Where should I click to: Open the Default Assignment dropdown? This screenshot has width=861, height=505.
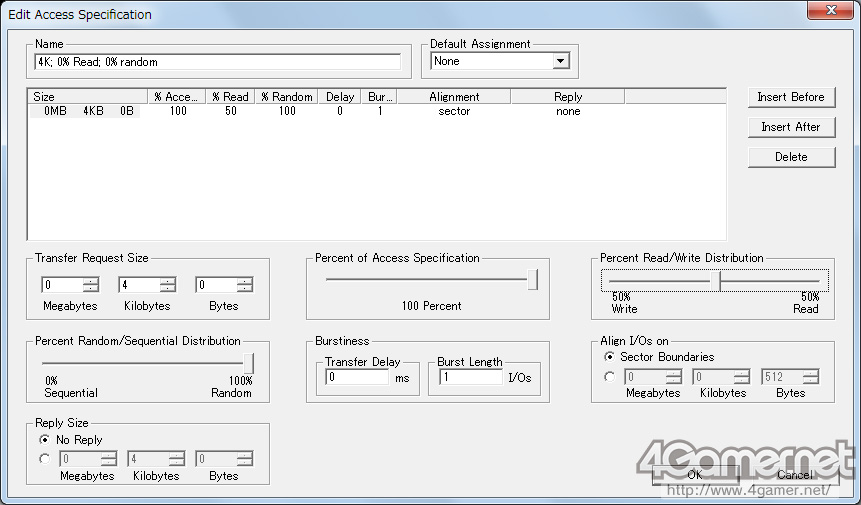point(561,61)
